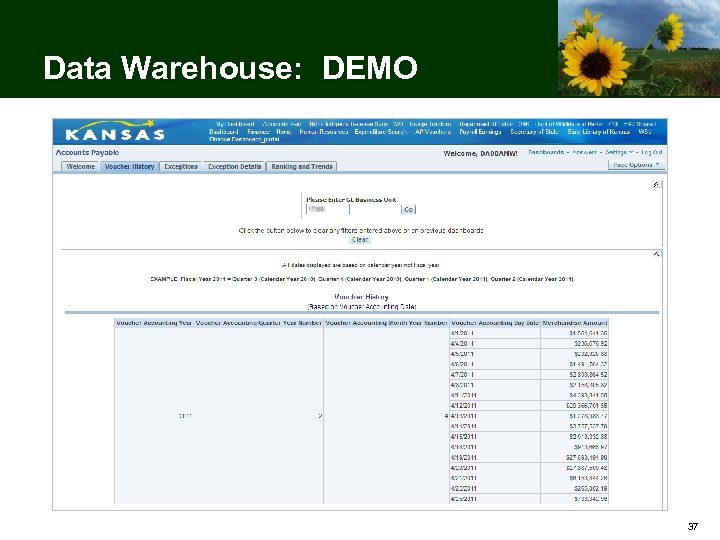Click the Voucher Accounting Year column header
Image resolution: width=720 pixels, height=540 pixels.
click(154, 323)
